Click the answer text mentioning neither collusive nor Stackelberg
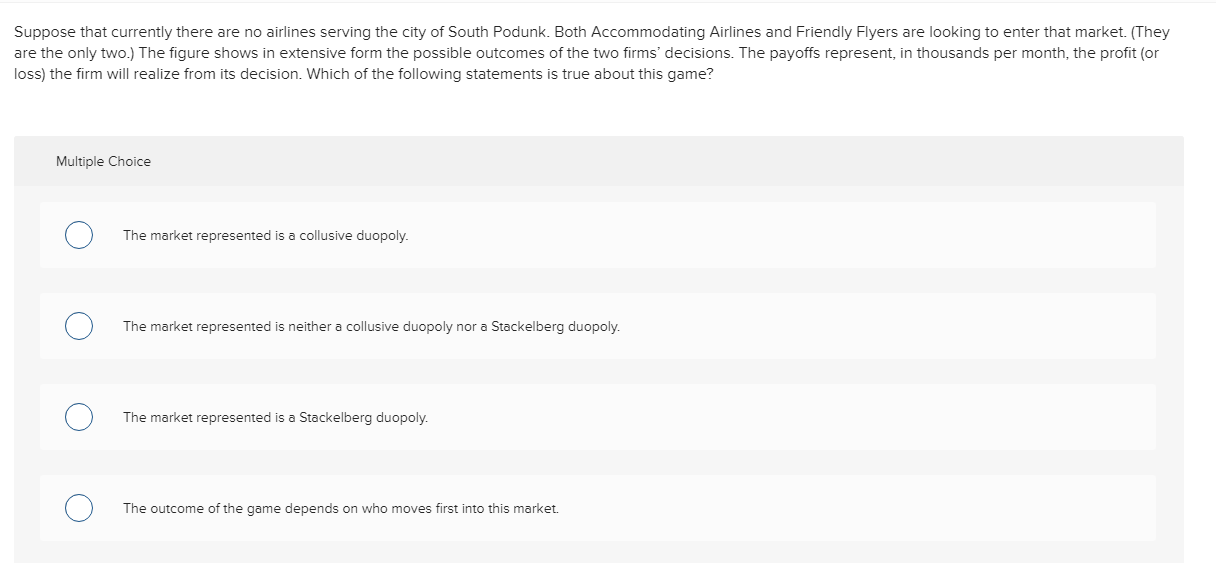This screenshot has width=1216, height=563. click(371, 327)
